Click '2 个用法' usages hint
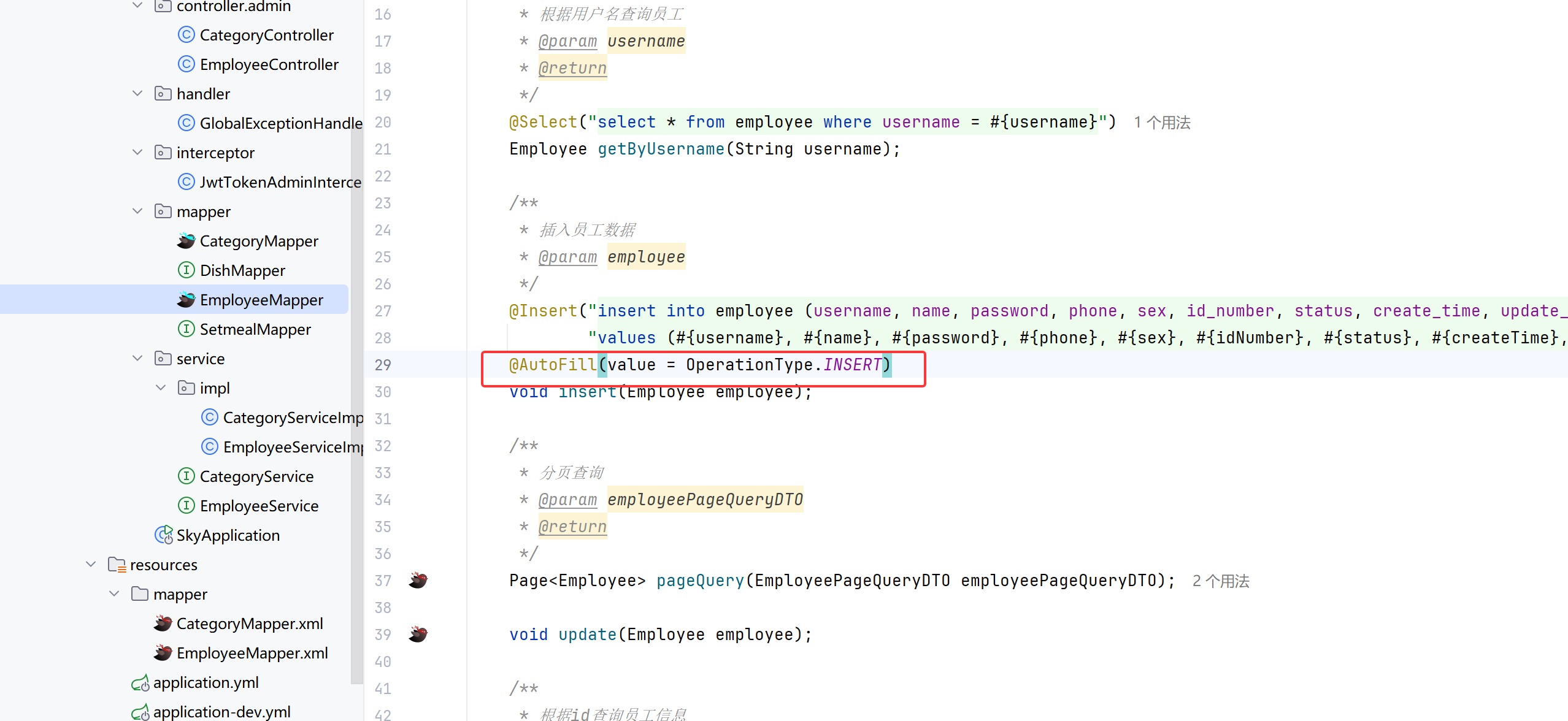Viewport: 1568px width, 721px height. [x=1220, y=581]
